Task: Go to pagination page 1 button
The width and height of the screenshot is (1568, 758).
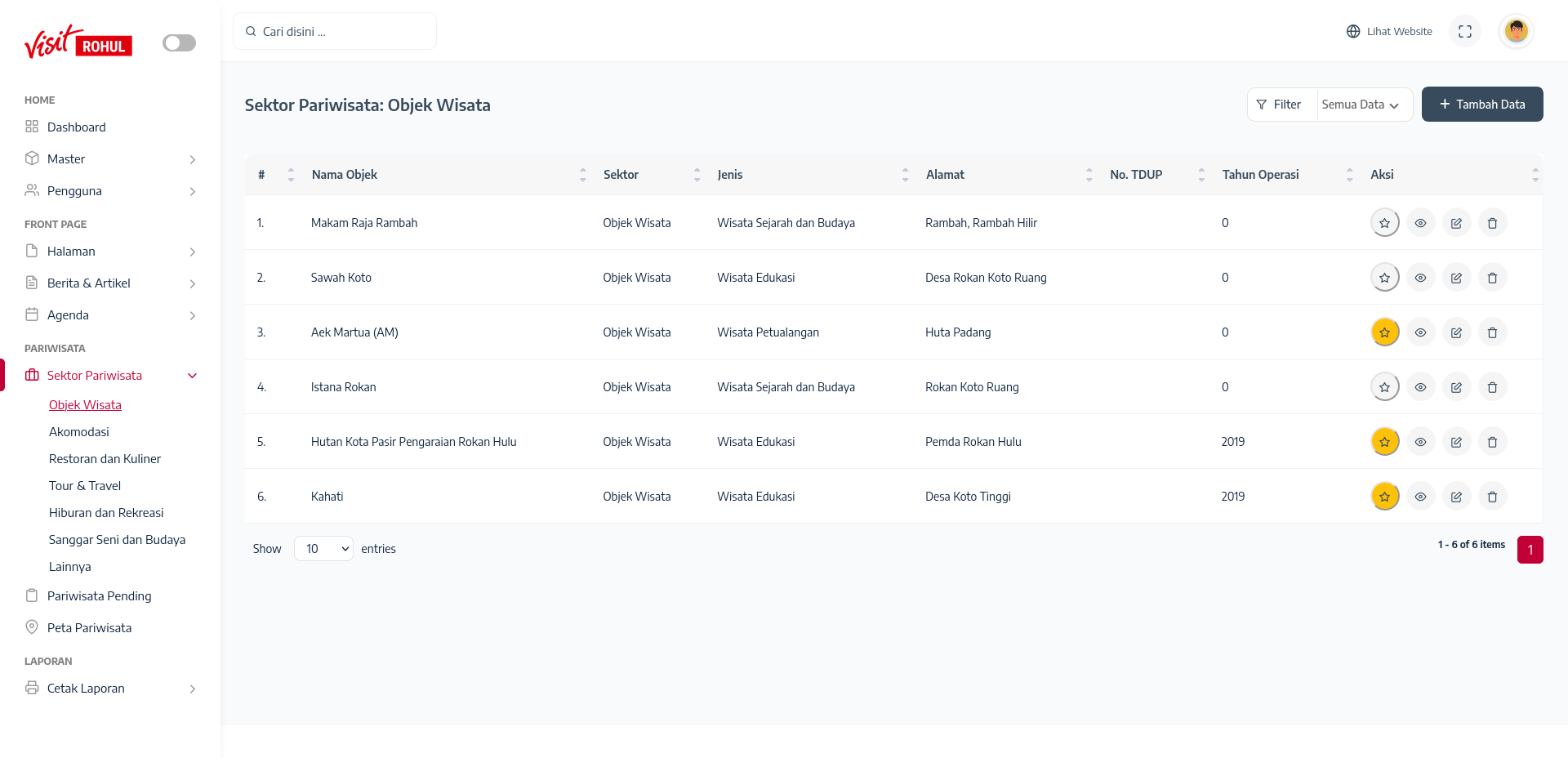Action: coord(1530,550)
